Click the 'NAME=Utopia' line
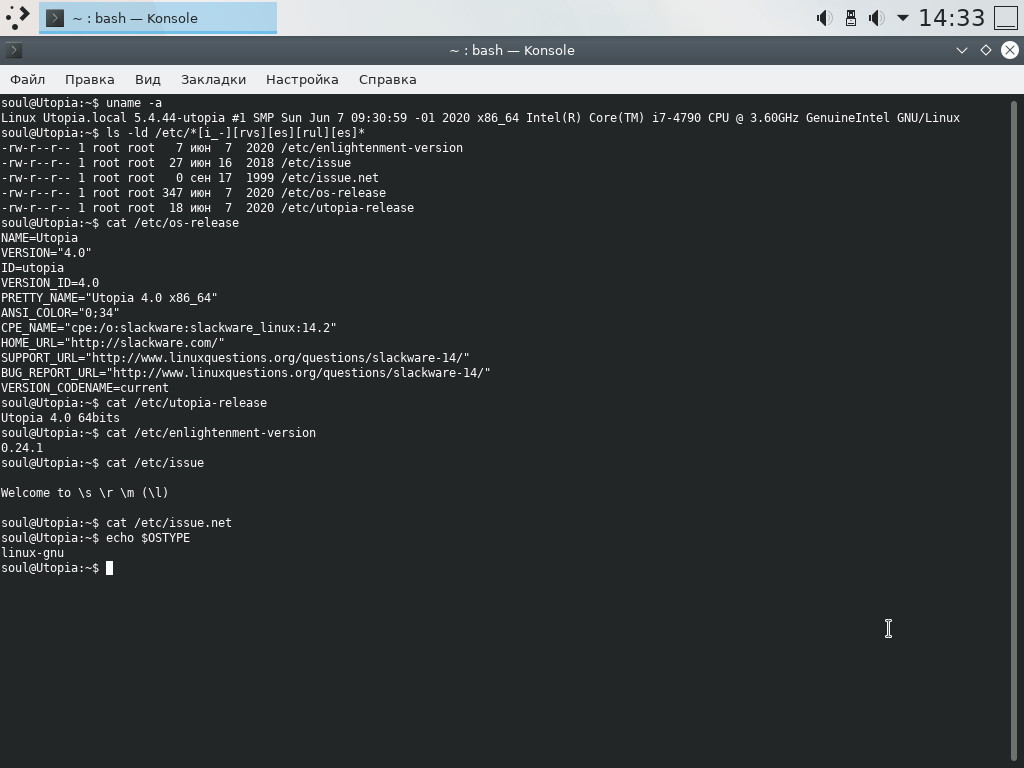1024x768 pixels. (39, 238)
